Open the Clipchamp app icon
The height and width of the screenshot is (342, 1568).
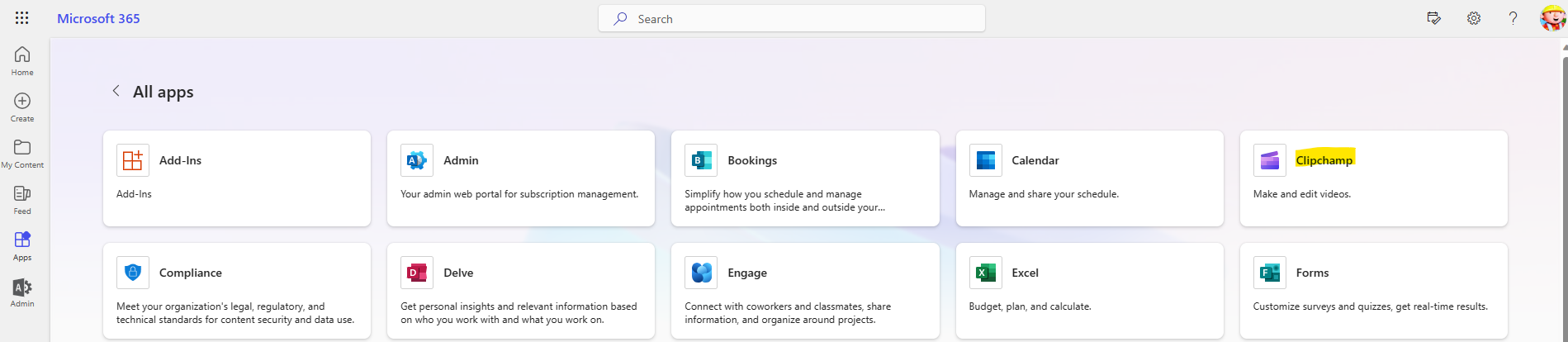[x=1270, y=160]
